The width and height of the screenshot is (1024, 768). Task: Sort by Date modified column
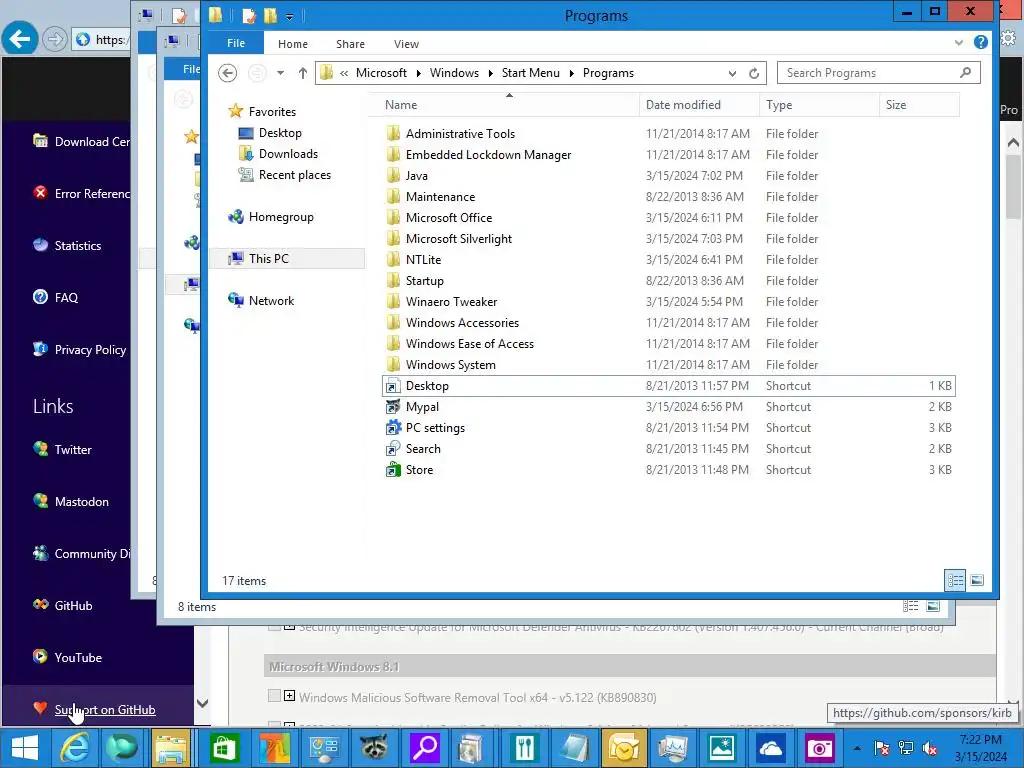click(x=699, y=104)
